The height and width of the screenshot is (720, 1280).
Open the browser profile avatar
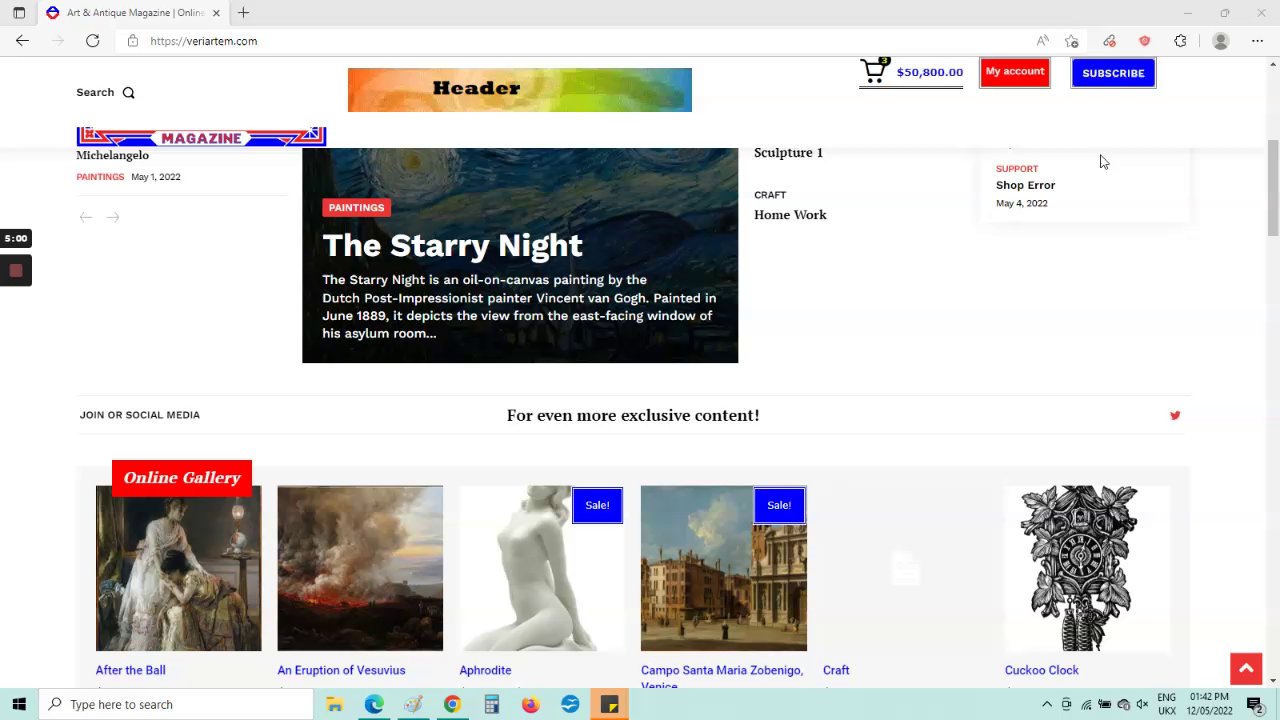[x=1220, y=41]
